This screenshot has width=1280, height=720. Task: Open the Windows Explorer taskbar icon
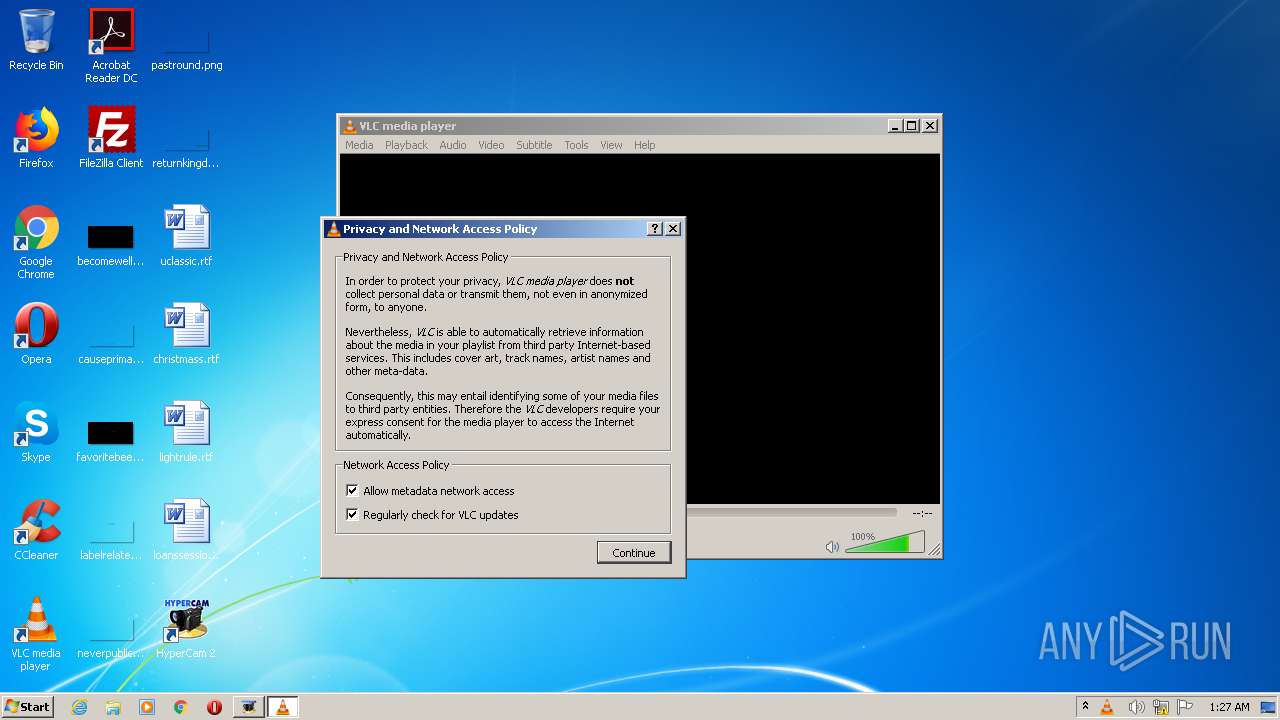coord(113,707)
